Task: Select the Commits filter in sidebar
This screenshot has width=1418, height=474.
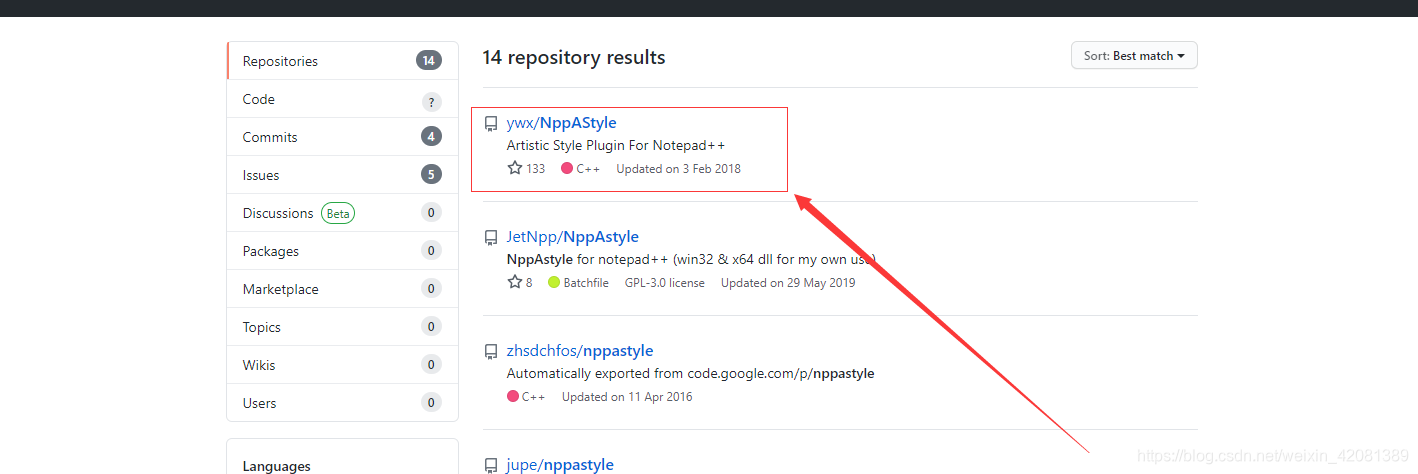Action: tap(342, 137)
